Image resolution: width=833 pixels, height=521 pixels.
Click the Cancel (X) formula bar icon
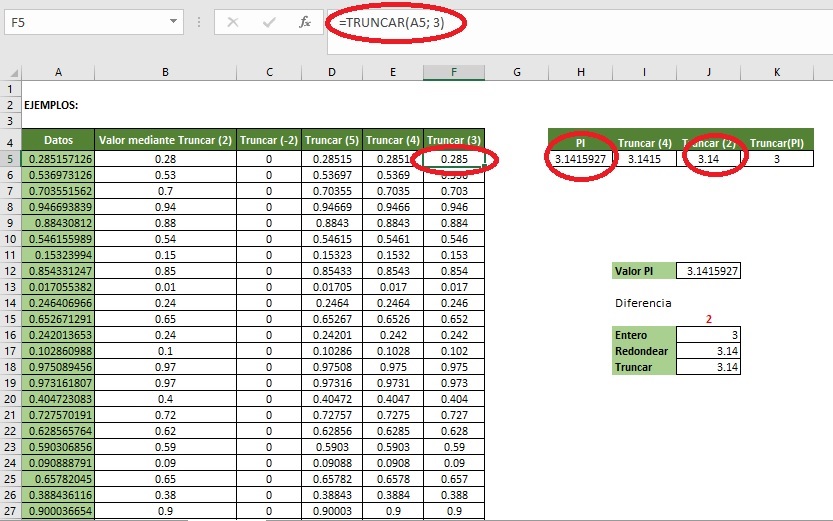click(x=233, y=21)
